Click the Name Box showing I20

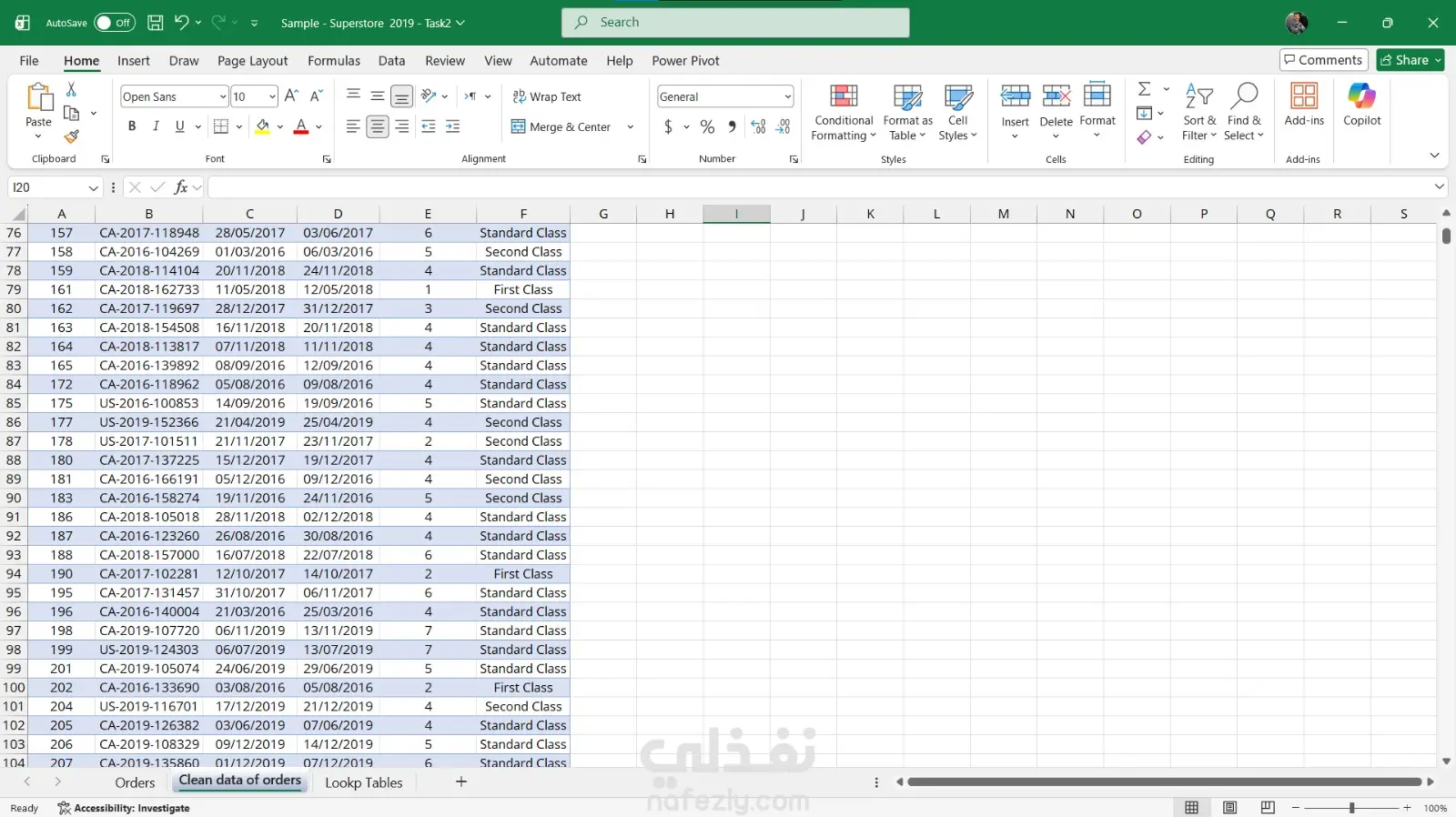55,187
